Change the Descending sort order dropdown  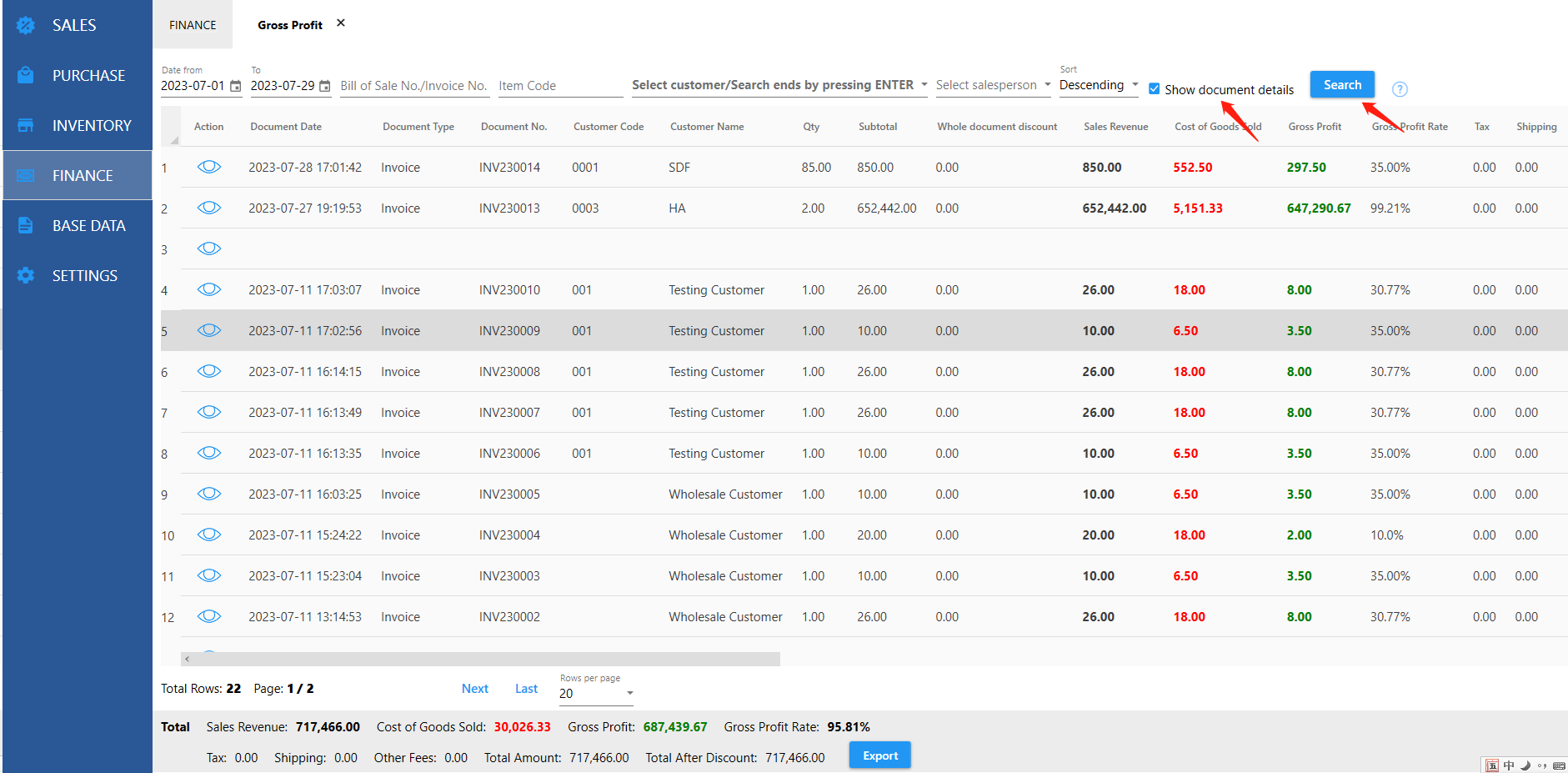(1135, 85)
